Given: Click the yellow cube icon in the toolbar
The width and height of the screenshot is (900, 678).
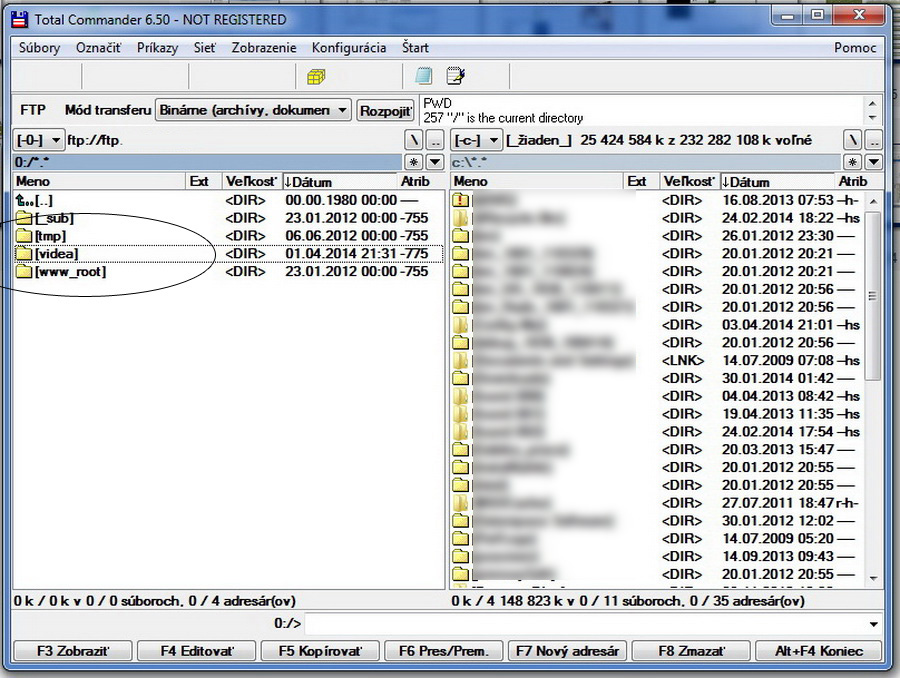Looking at the screenshot, I should 316,76.
